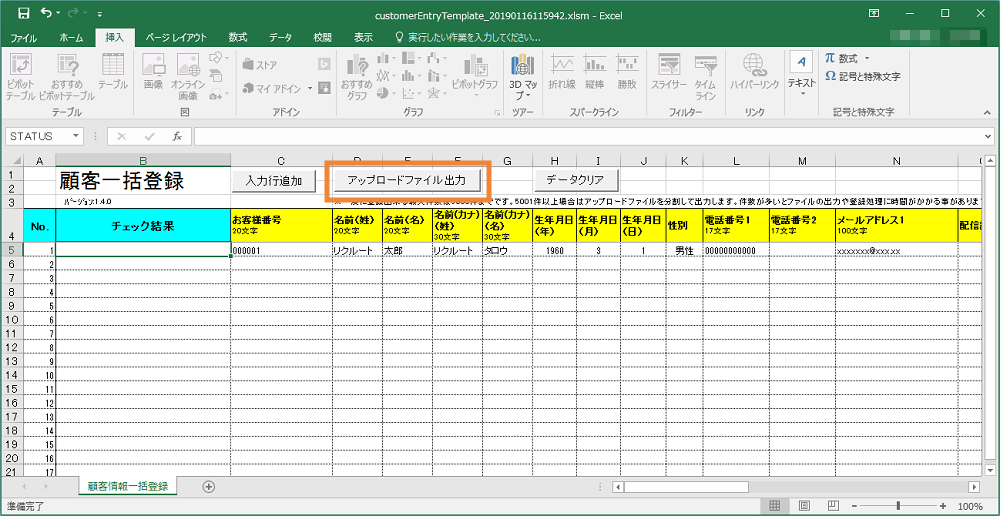Screen dimensions: 1000x516
Task: Click the Undo arrow icon
Action: [x=45, y=13]
